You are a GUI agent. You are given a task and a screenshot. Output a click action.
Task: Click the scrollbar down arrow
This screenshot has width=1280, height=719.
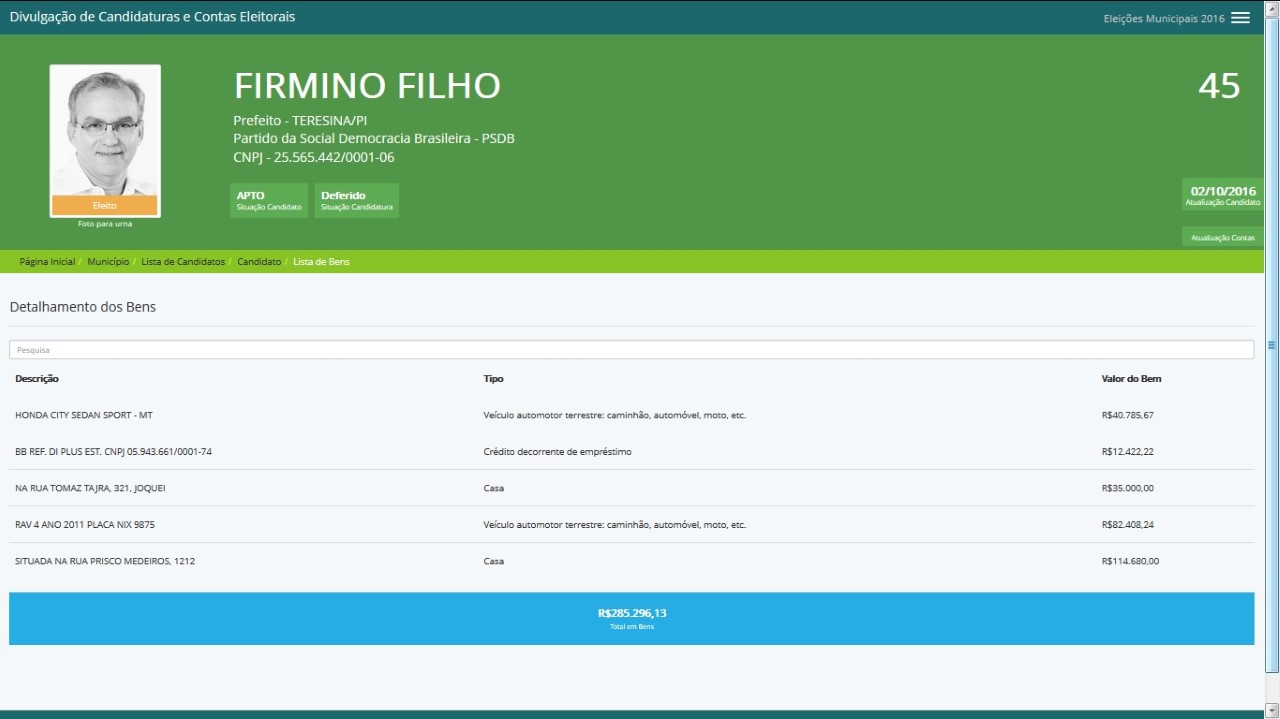point(1272,711)
